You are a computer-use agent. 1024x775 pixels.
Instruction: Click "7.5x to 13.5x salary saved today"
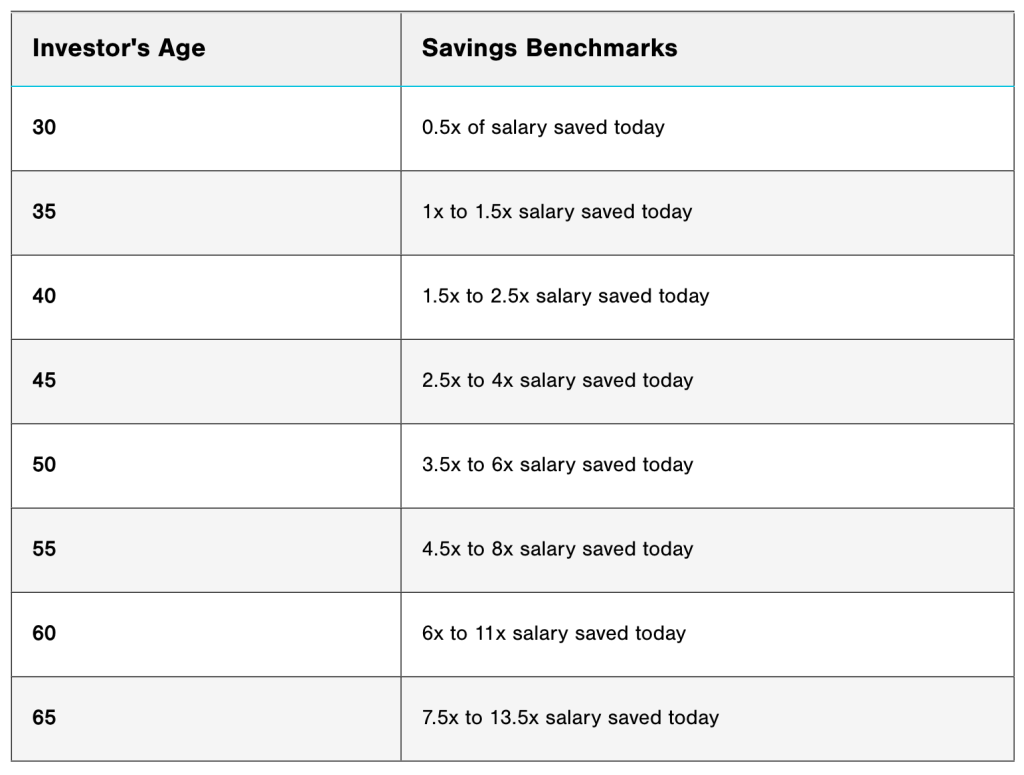[570, 717]
